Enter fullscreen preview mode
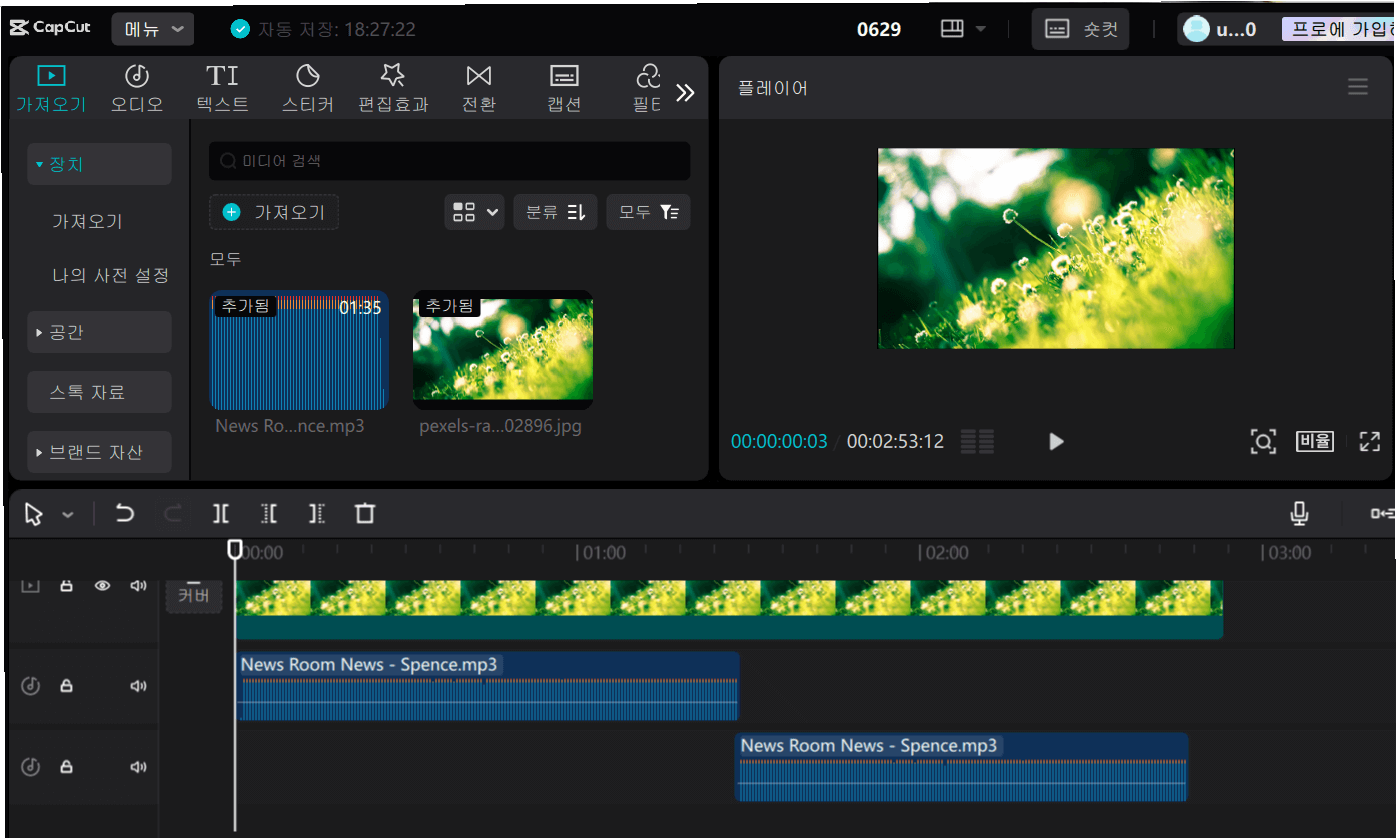This screenshot has height=839, width=1397. (x=1370, y=441)
